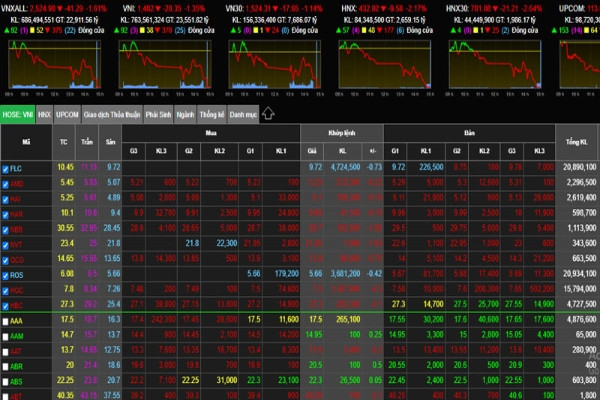Select the HOSE: VNI tab
Image resolution: width=600 pixels, height=400 pixels.
(x=18, y=114)
